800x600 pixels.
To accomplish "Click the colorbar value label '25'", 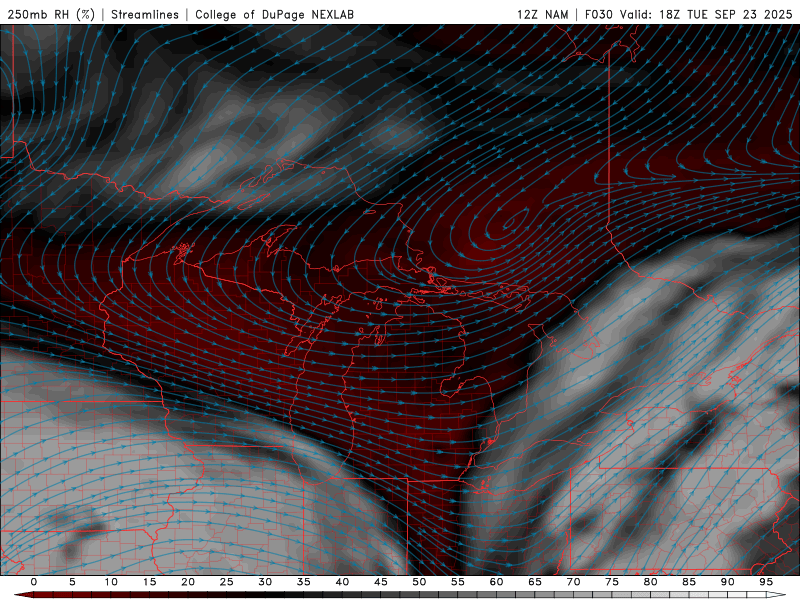I will click(227, 582).
